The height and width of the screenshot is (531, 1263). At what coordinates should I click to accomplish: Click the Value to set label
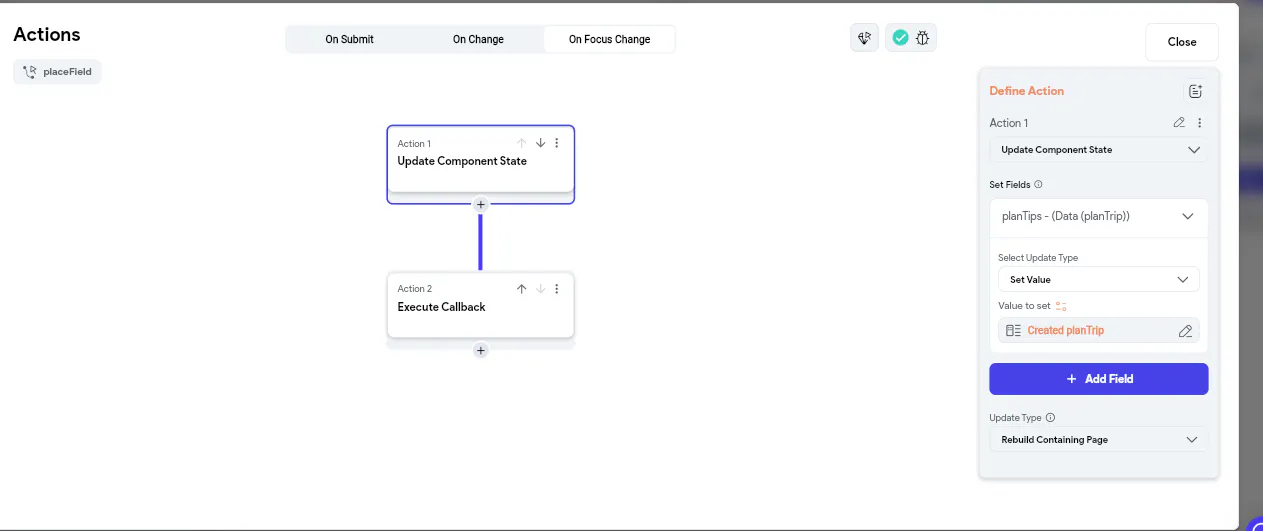1024,306
